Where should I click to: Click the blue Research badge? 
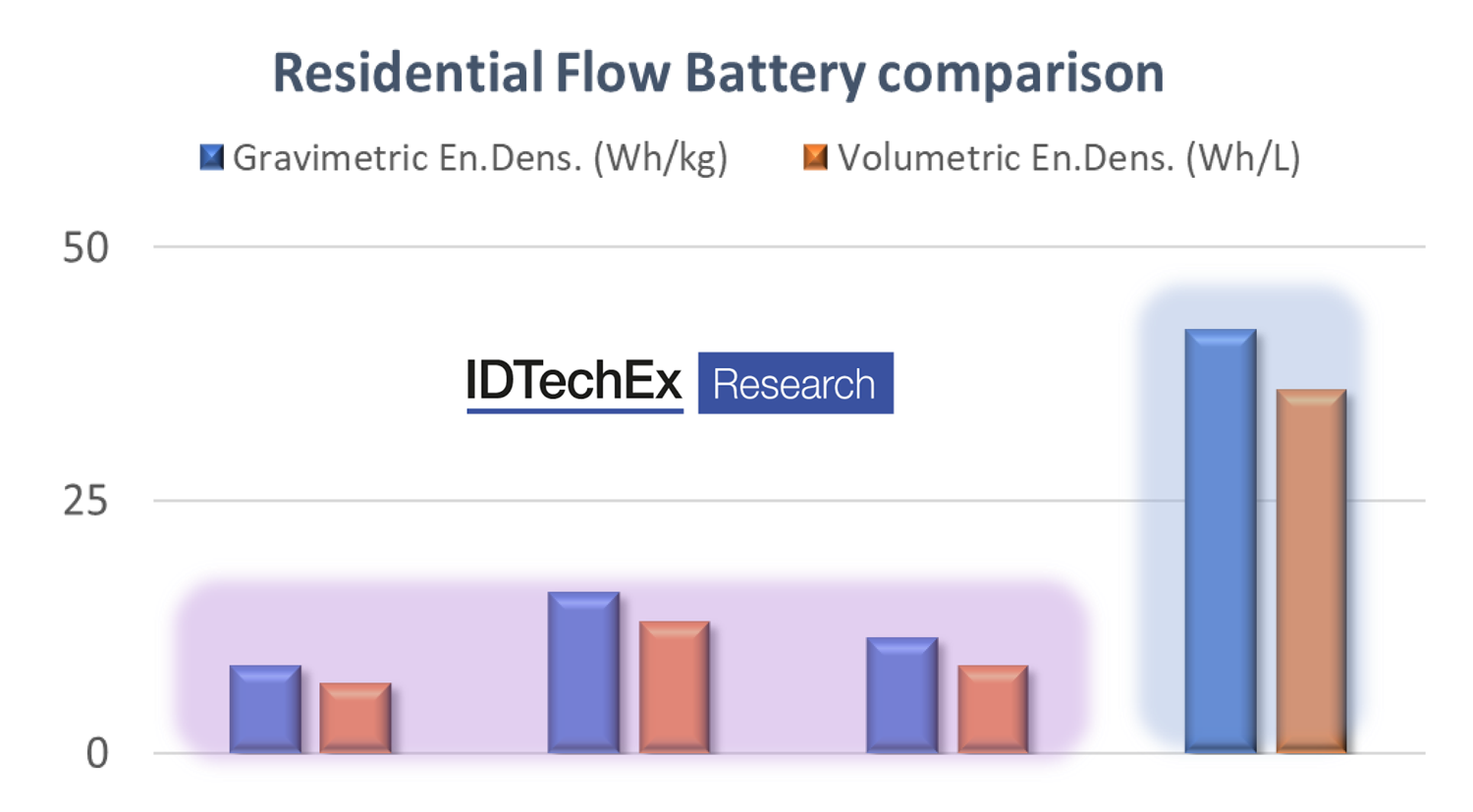tap(795, 383)
